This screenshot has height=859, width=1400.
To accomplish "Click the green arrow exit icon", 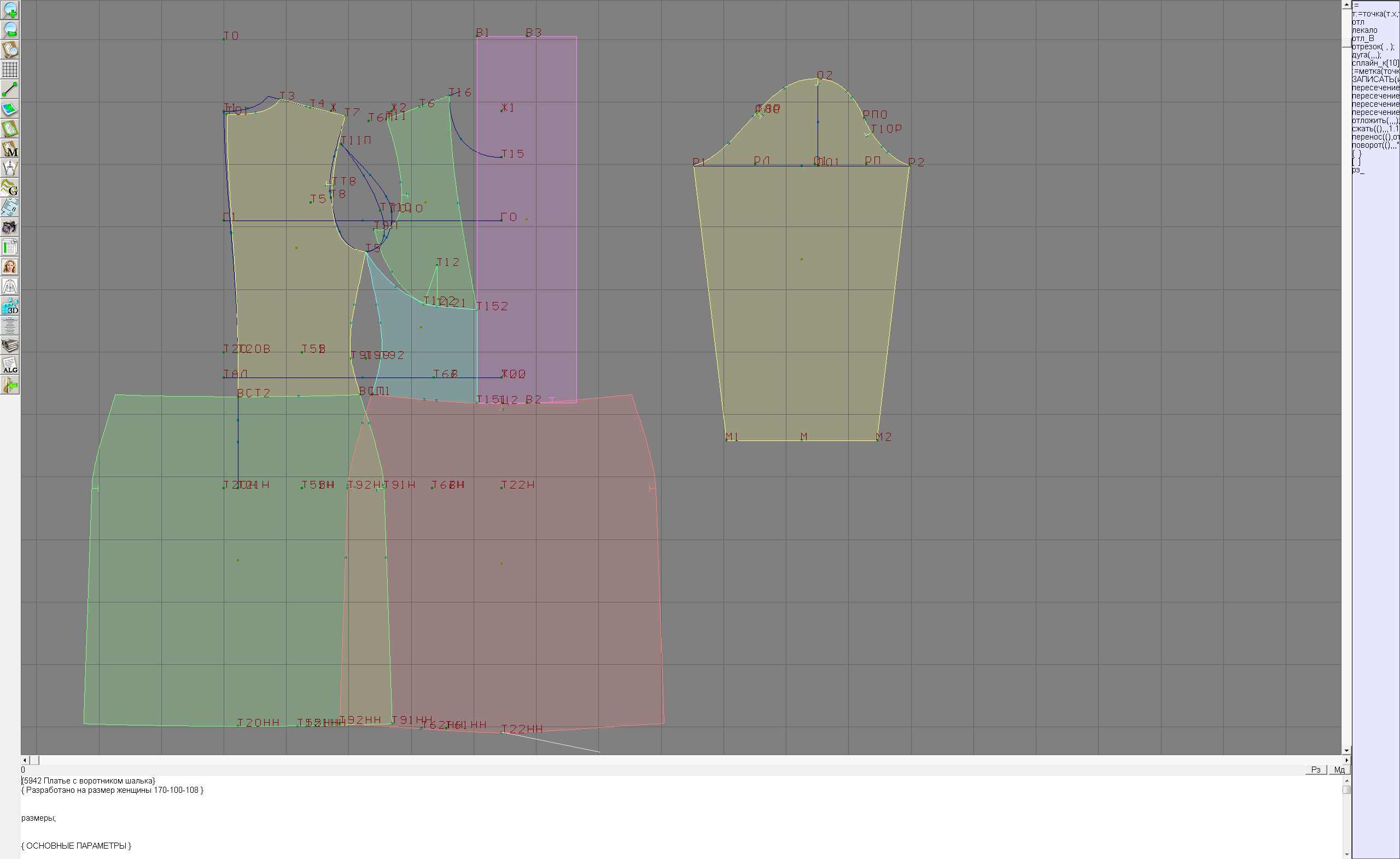I will click(10, 385).
